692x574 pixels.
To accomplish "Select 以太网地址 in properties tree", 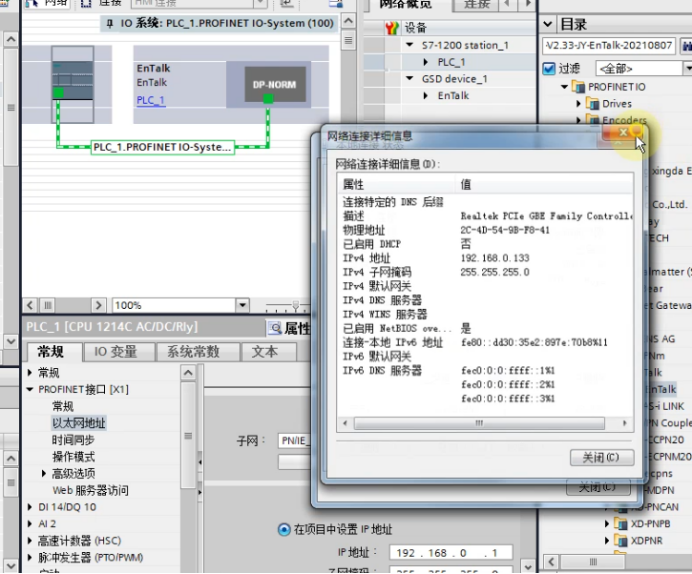I will pyautogui.click(x=79, y=423).
